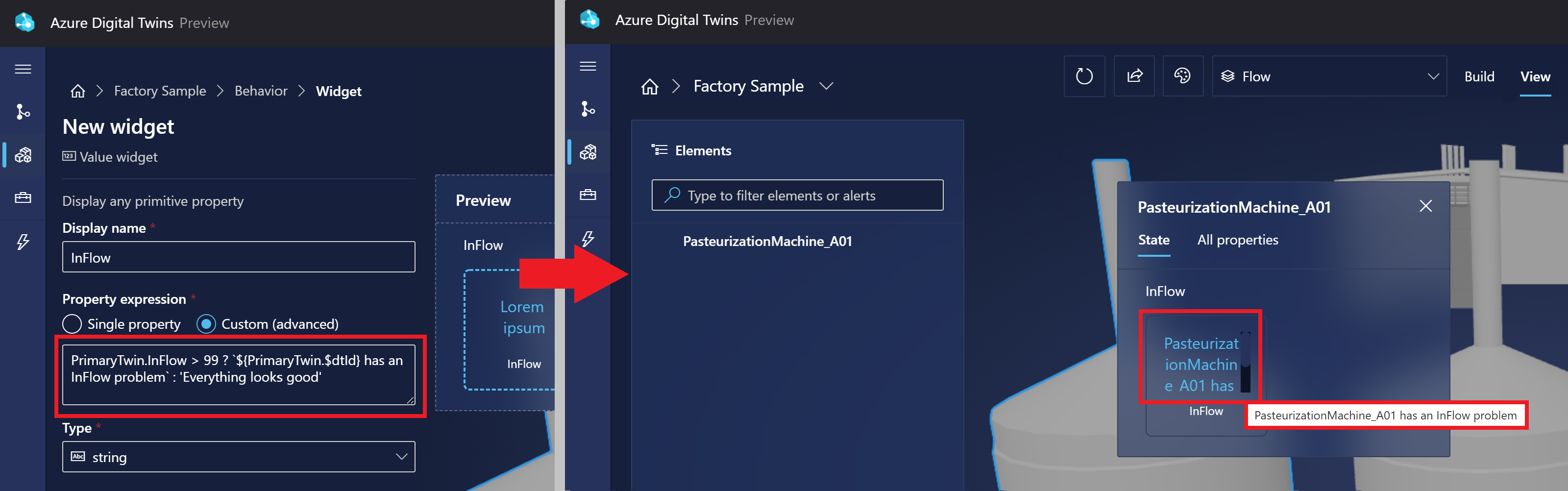The width and height of the screenshot is (1568, 491).
Task: Click Factory Sample breadcrumb link
Action: (x=160, y=91)
